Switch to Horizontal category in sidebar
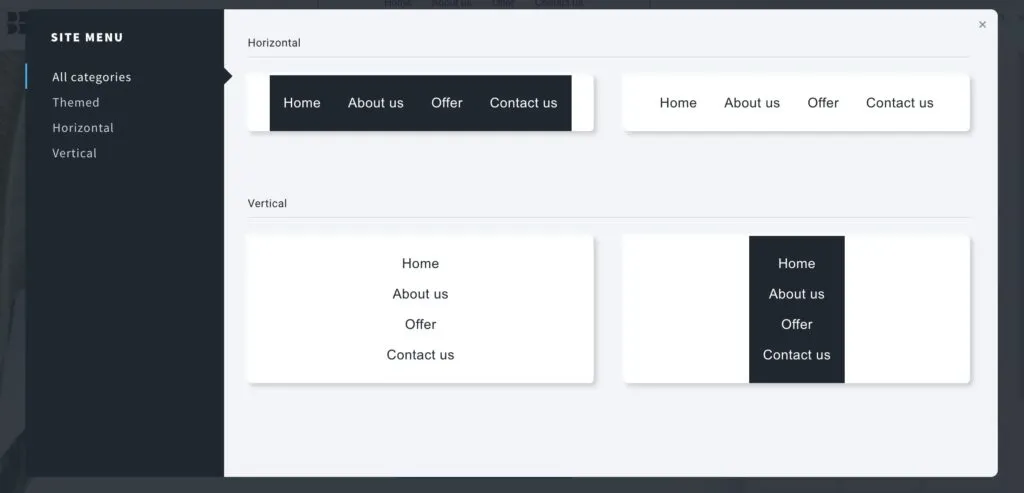 83,128
